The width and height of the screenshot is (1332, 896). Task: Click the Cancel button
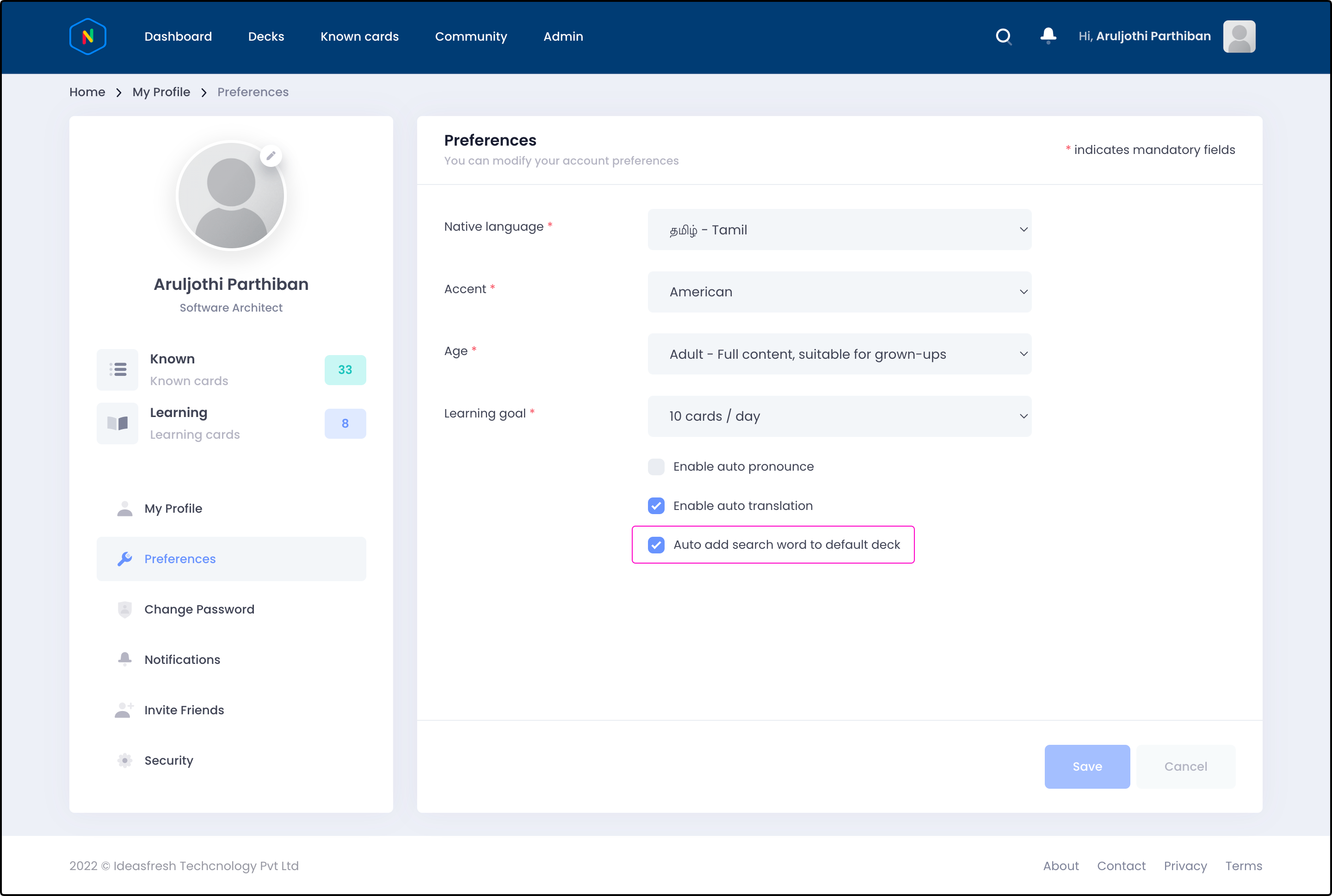[1185, 766]
